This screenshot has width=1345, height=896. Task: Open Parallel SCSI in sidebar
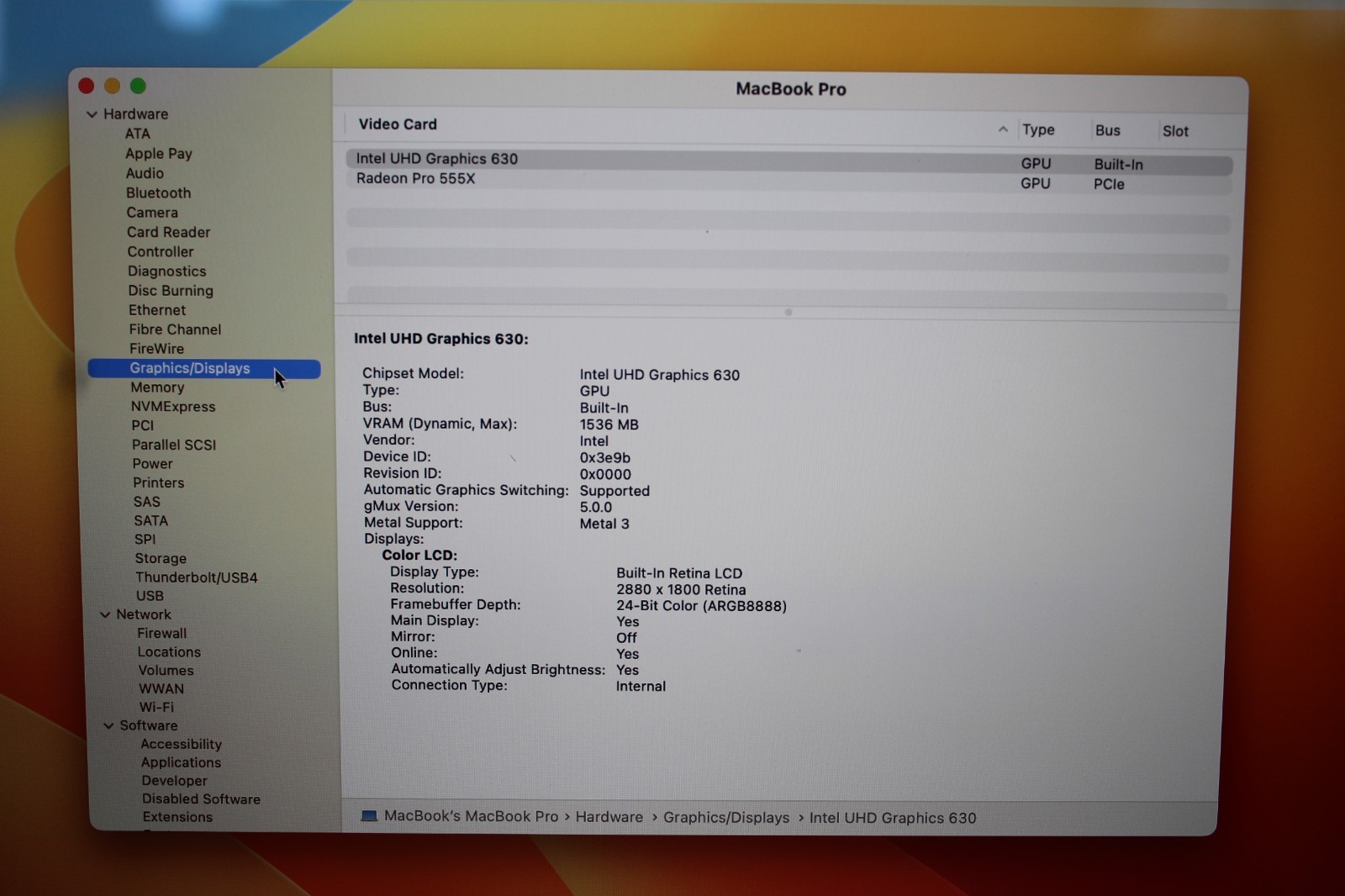[x=174, y=445]
